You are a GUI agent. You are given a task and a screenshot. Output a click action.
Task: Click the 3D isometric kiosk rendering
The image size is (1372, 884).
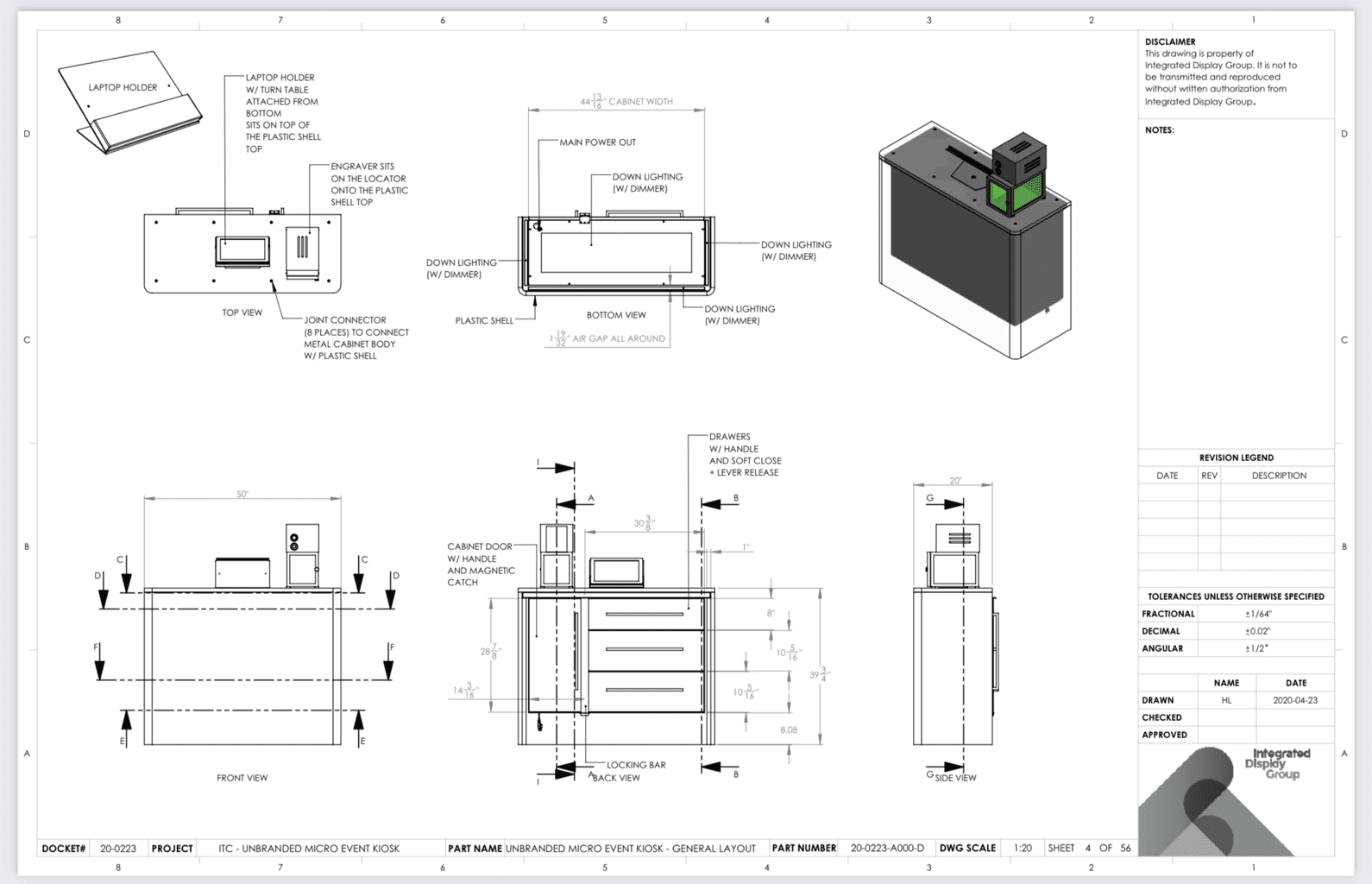click(x=975, y=240)
